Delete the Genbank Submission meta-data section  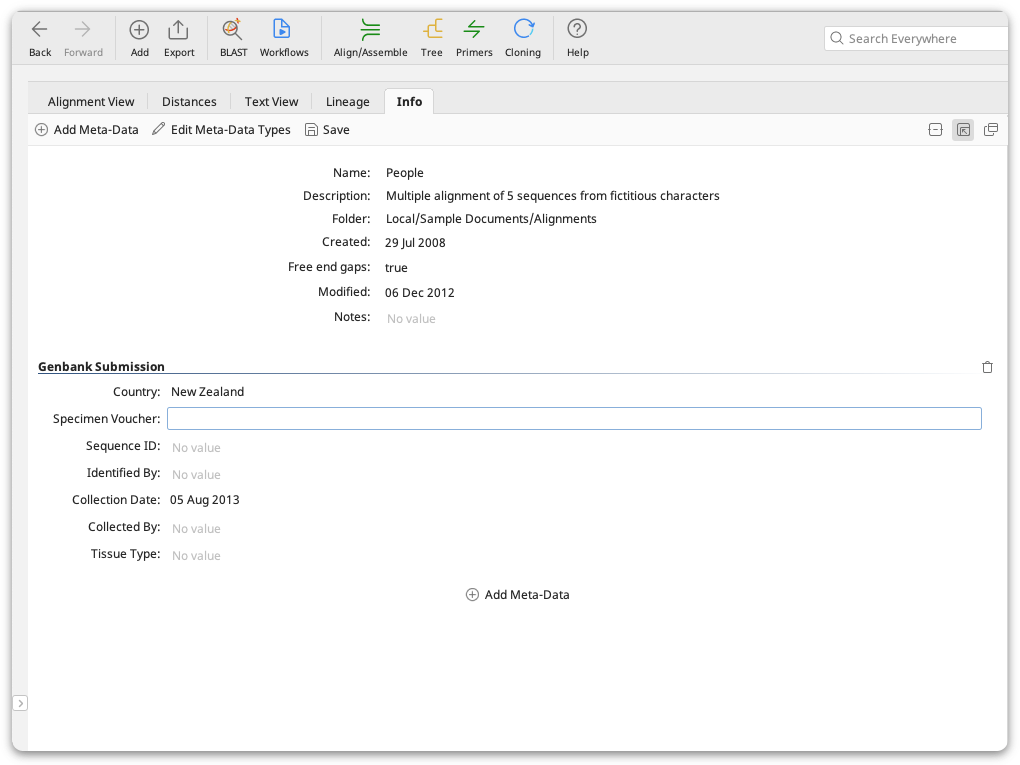point(987,367)
